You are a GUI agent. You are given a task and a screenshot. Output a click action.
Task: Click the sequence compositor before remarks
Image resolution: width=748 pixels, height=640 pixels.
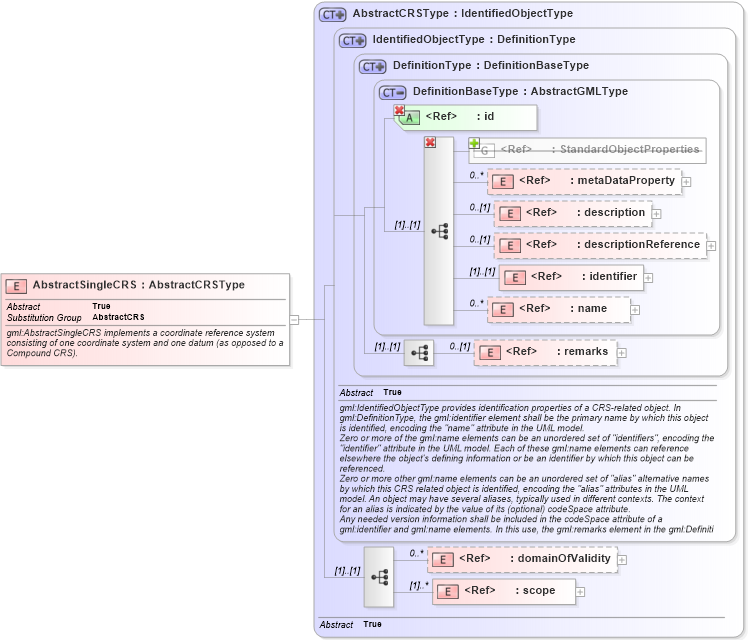click(x=419, y=353)
